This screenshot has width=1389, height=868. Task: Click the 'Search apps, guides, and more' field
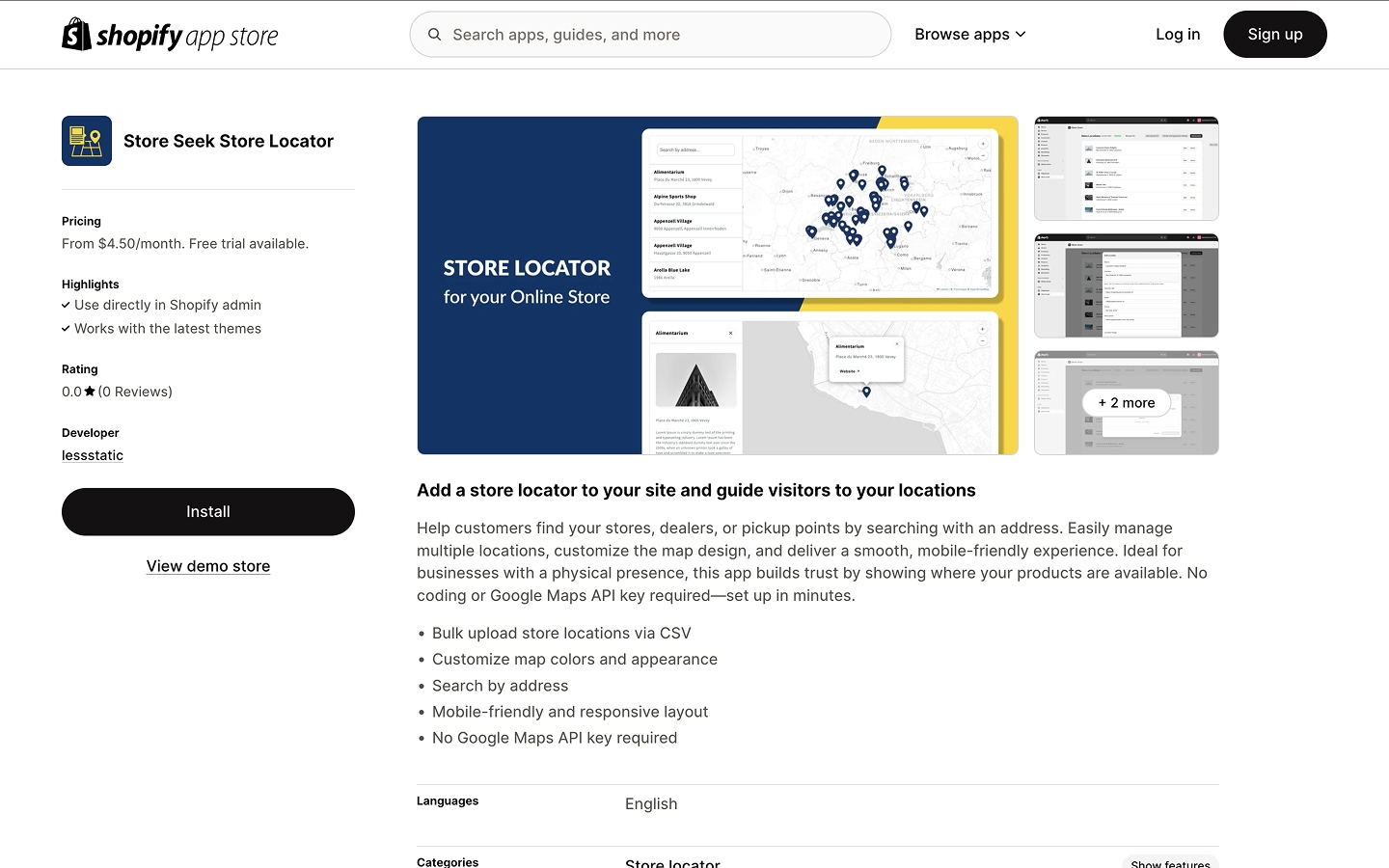650,34
